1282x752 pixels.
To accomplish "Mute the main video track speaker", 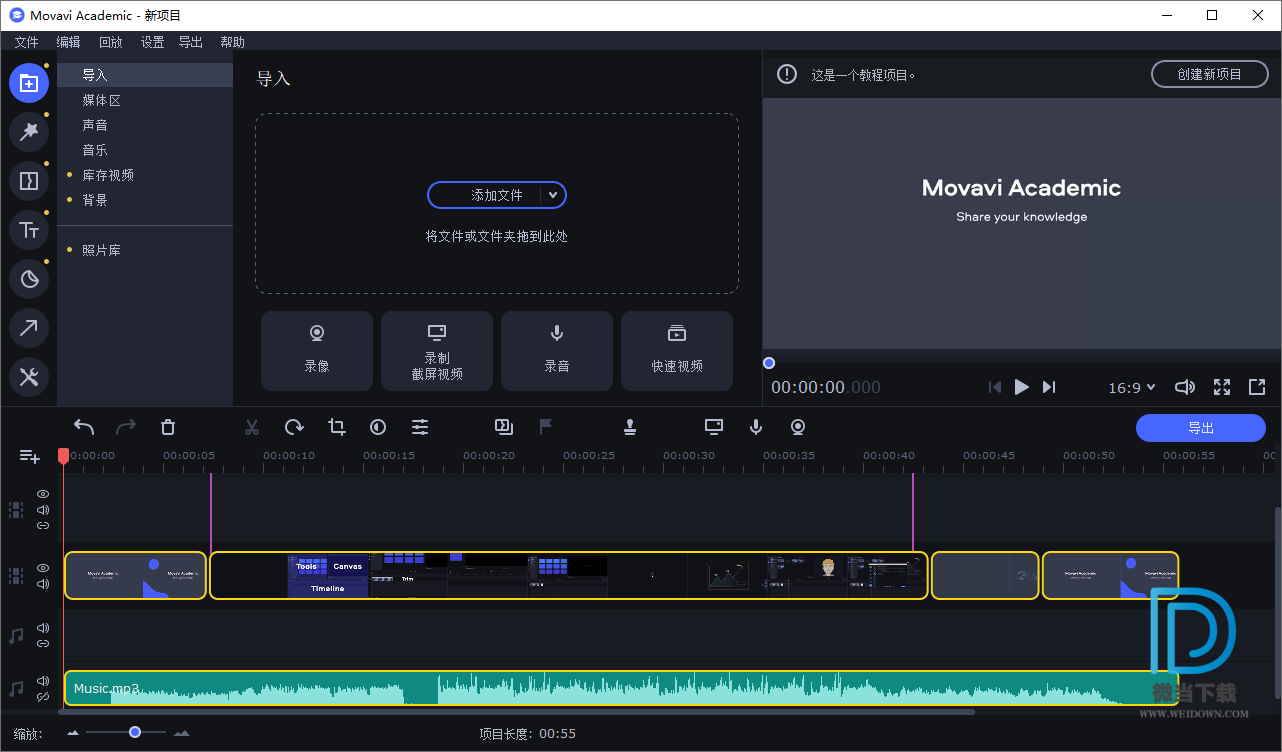I will click(43, 584).
